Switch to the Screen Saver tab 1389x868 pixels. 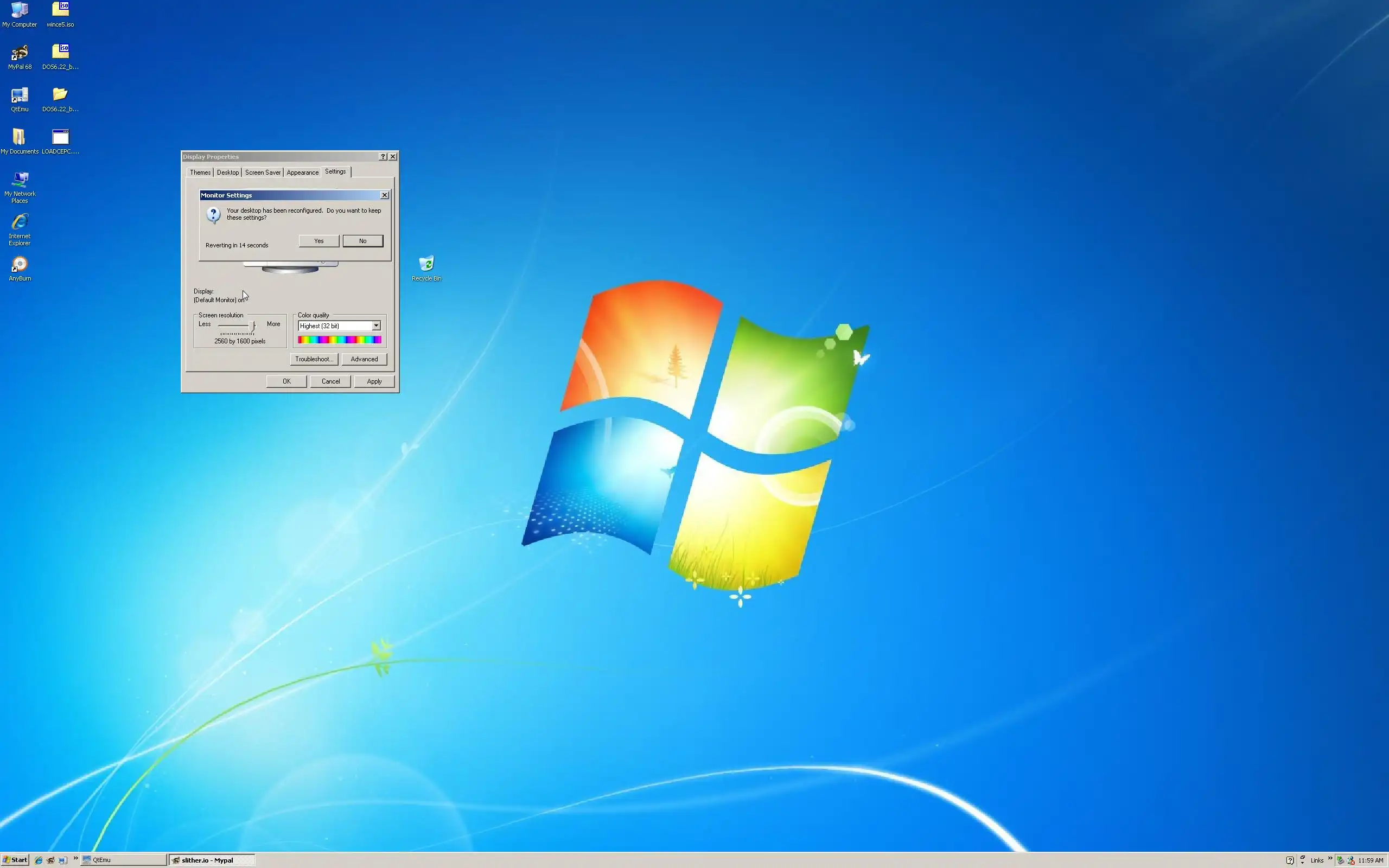pos(262,172)
